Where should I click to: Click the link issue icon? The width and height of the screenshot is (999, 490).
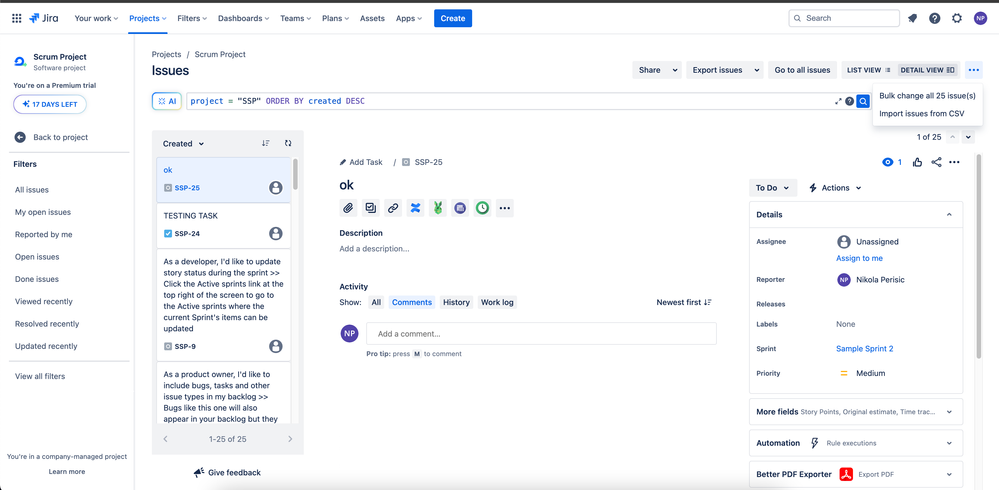click(x=393, y=208)
